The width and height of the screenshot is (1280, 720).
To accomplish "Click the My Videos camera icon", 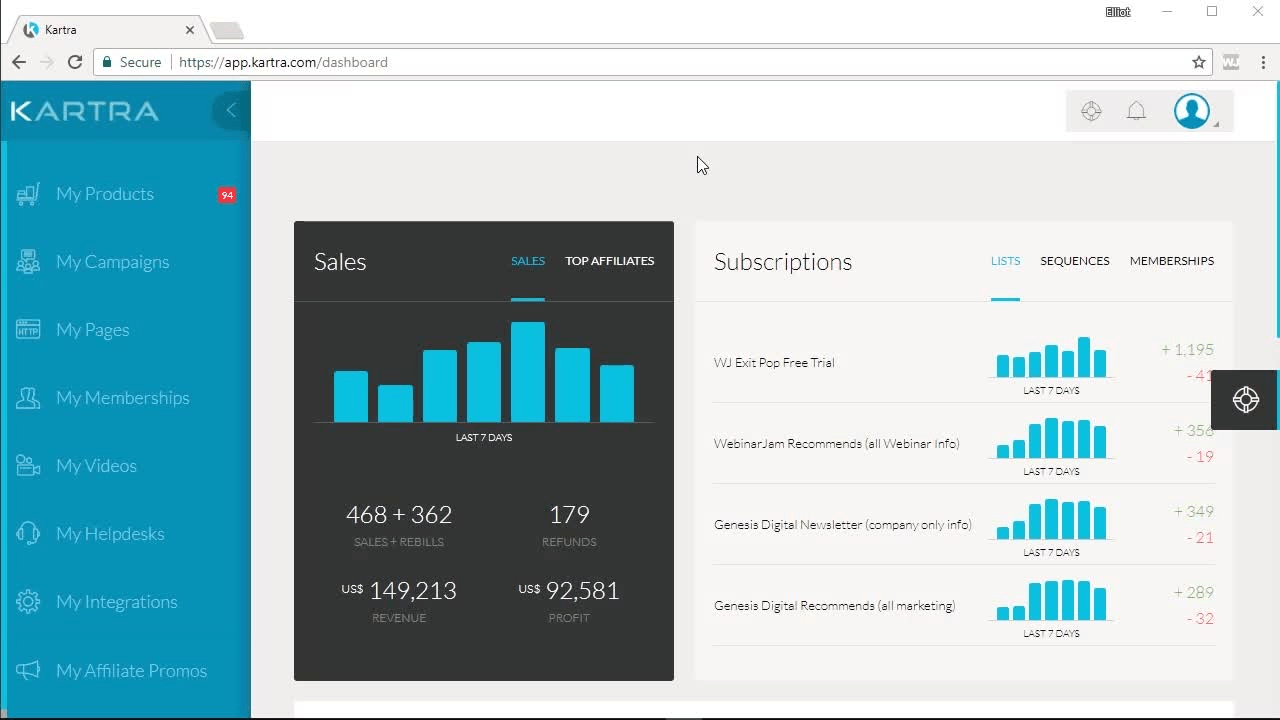I will (28, 466).
